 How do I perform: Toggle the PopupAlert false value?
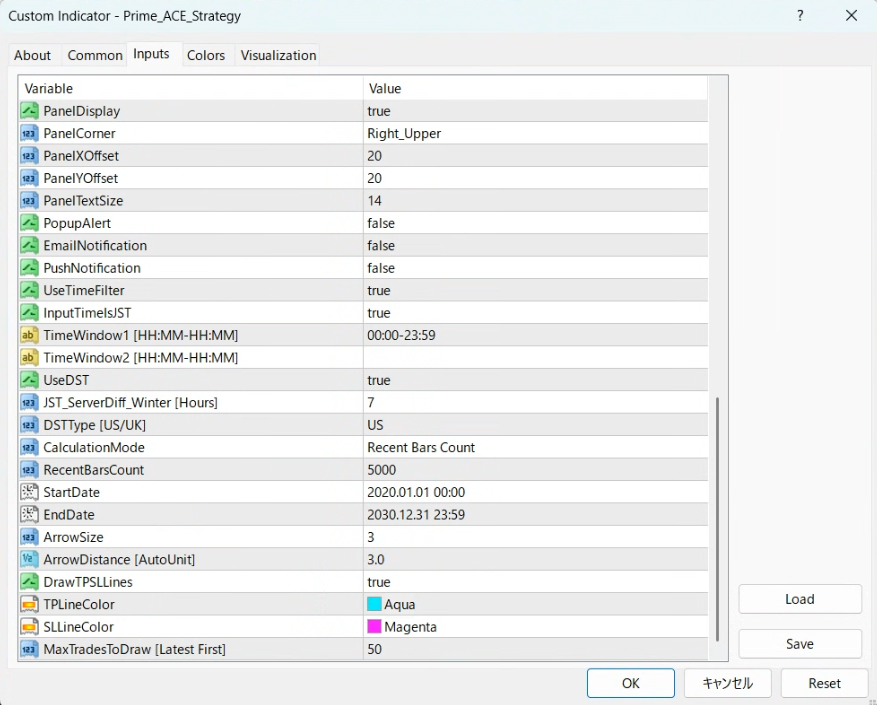[535, 223]
